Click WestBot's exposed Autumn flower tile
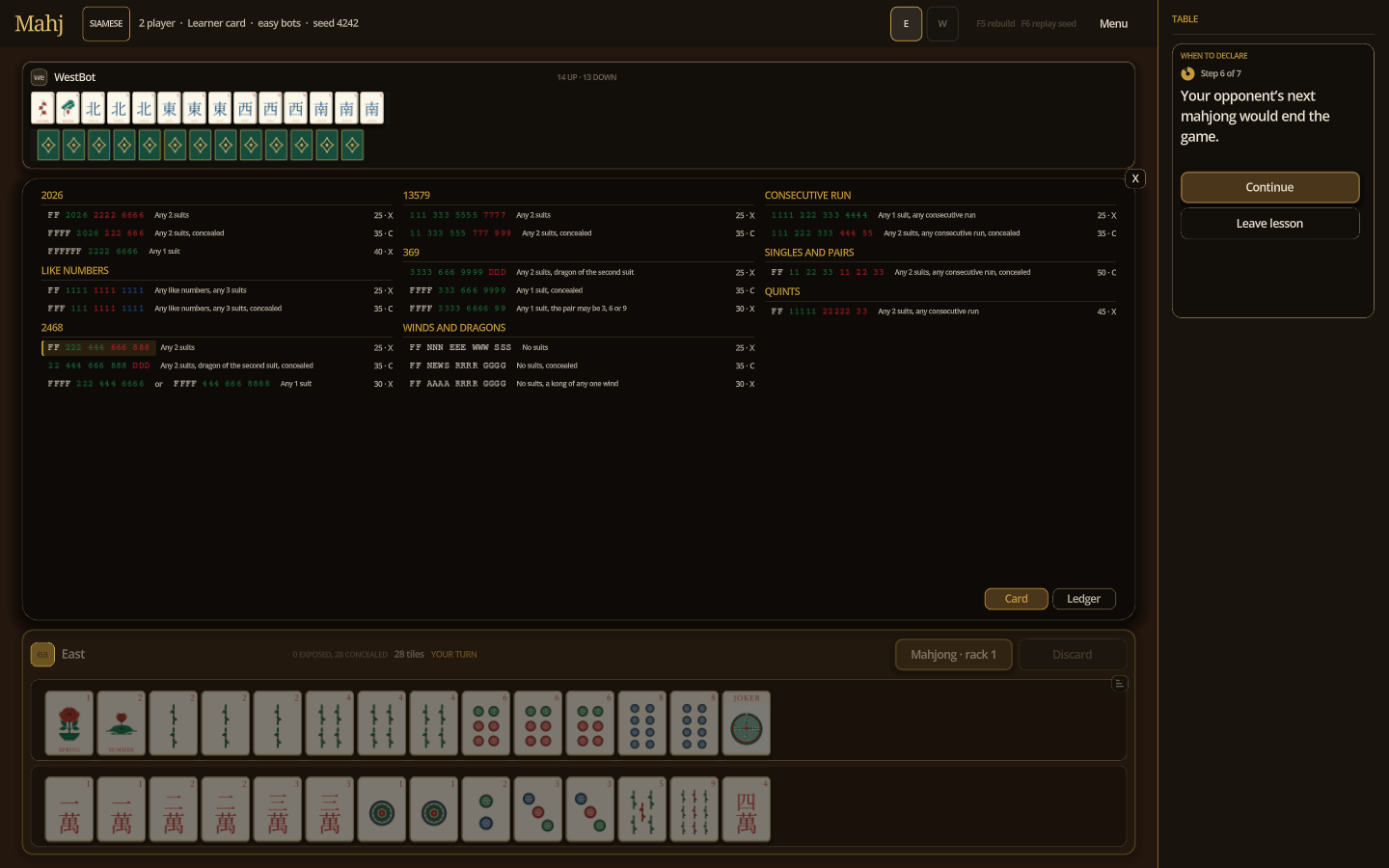The width and height of the screenshot is (1389, 868). tap(42, 108)
